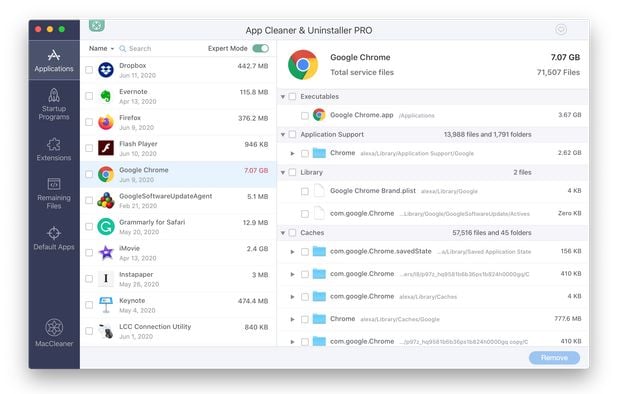Select the Flash Player row
The image size is (618, 394).
click(x=178, y=149)
